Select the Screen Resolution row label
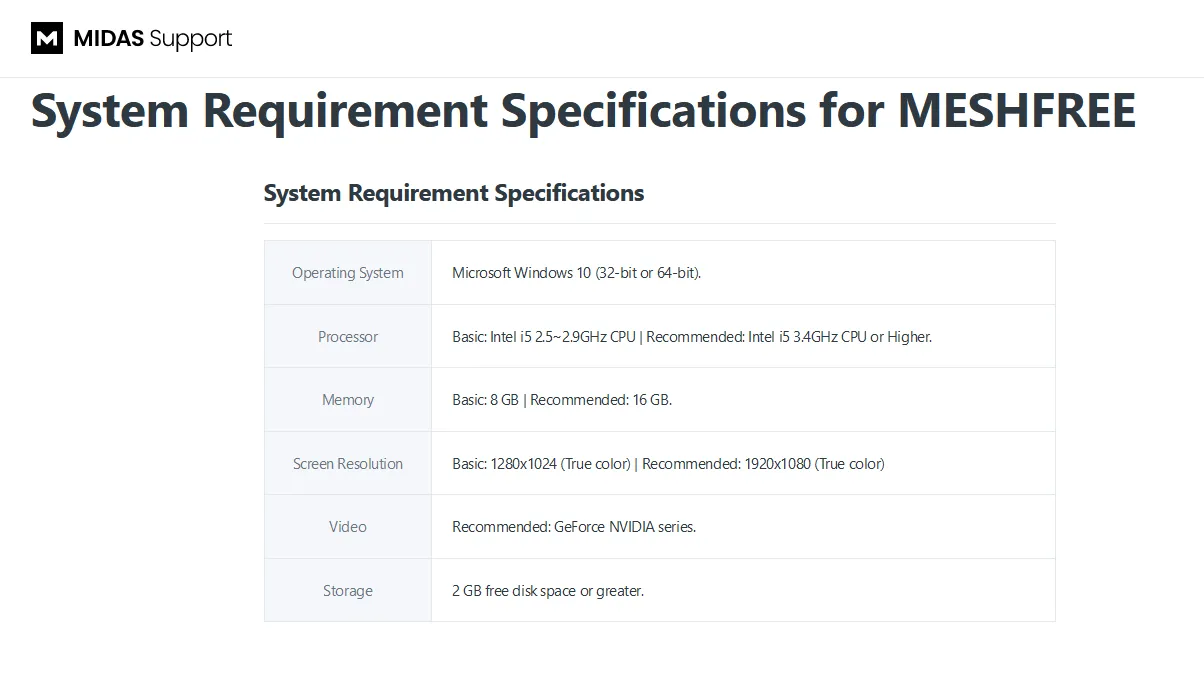 point(348,464)
